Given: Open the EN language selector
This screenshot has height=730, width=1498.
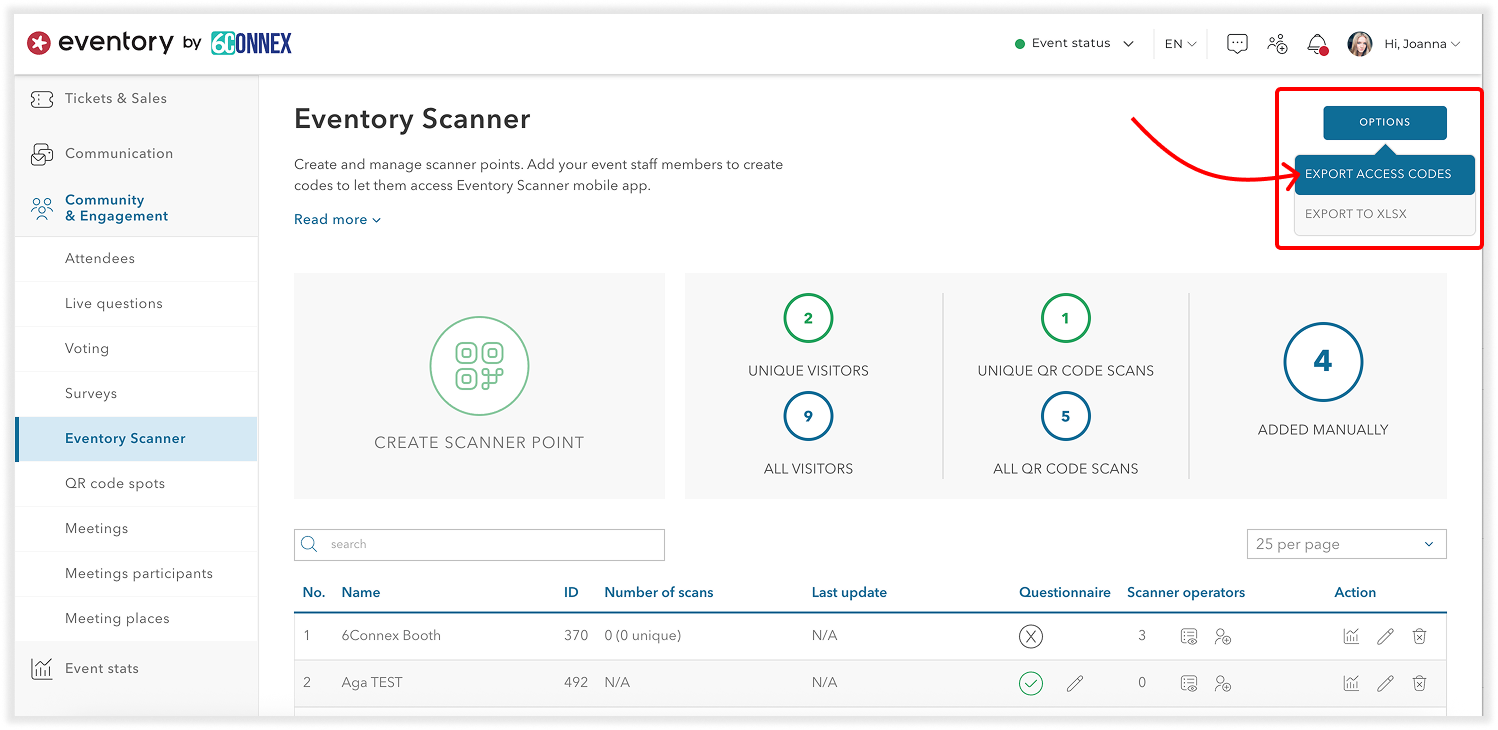Looking at the screenshot, I should click(1181, 44).
